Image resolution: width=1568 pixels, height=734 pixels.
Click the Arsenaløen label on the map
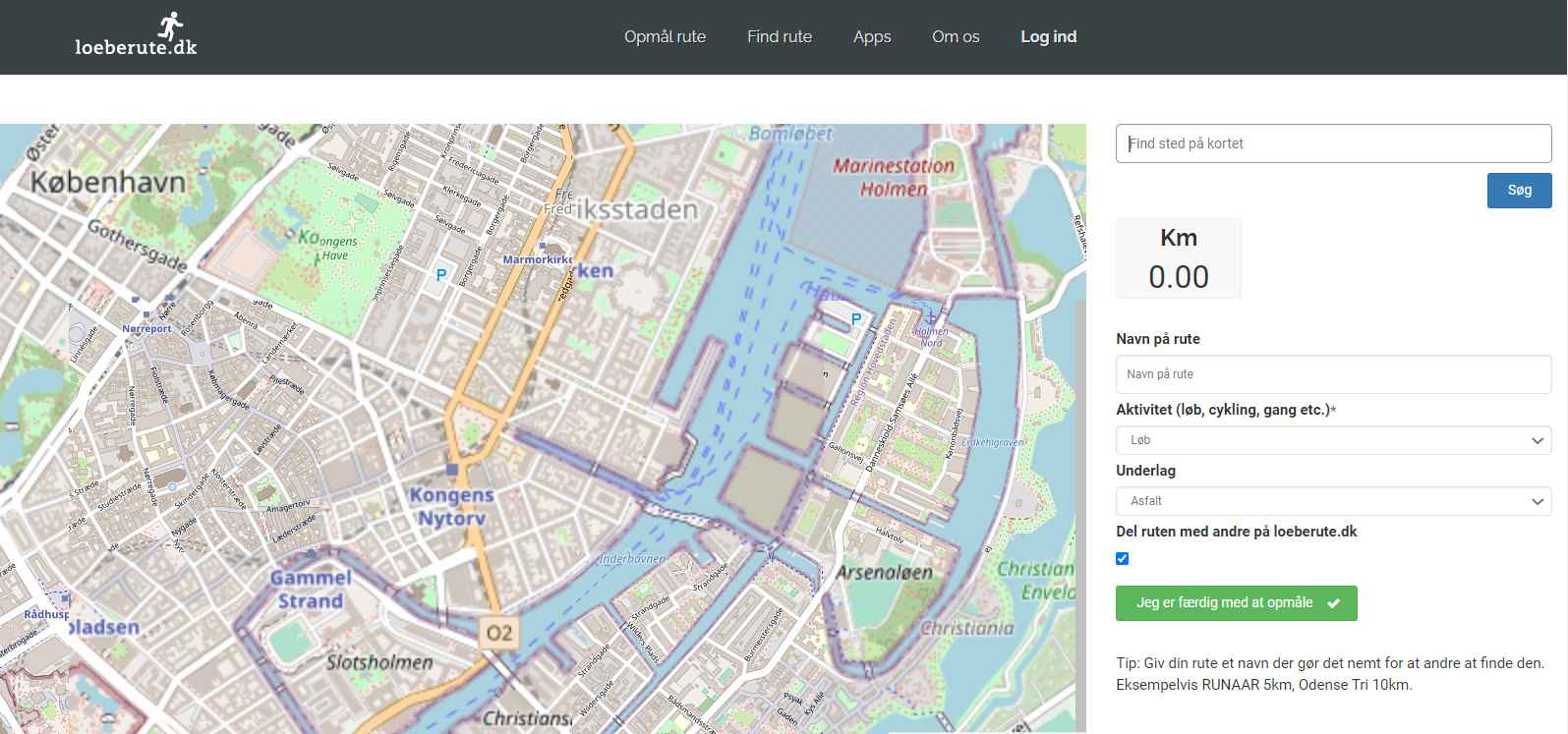pos(885,572)
